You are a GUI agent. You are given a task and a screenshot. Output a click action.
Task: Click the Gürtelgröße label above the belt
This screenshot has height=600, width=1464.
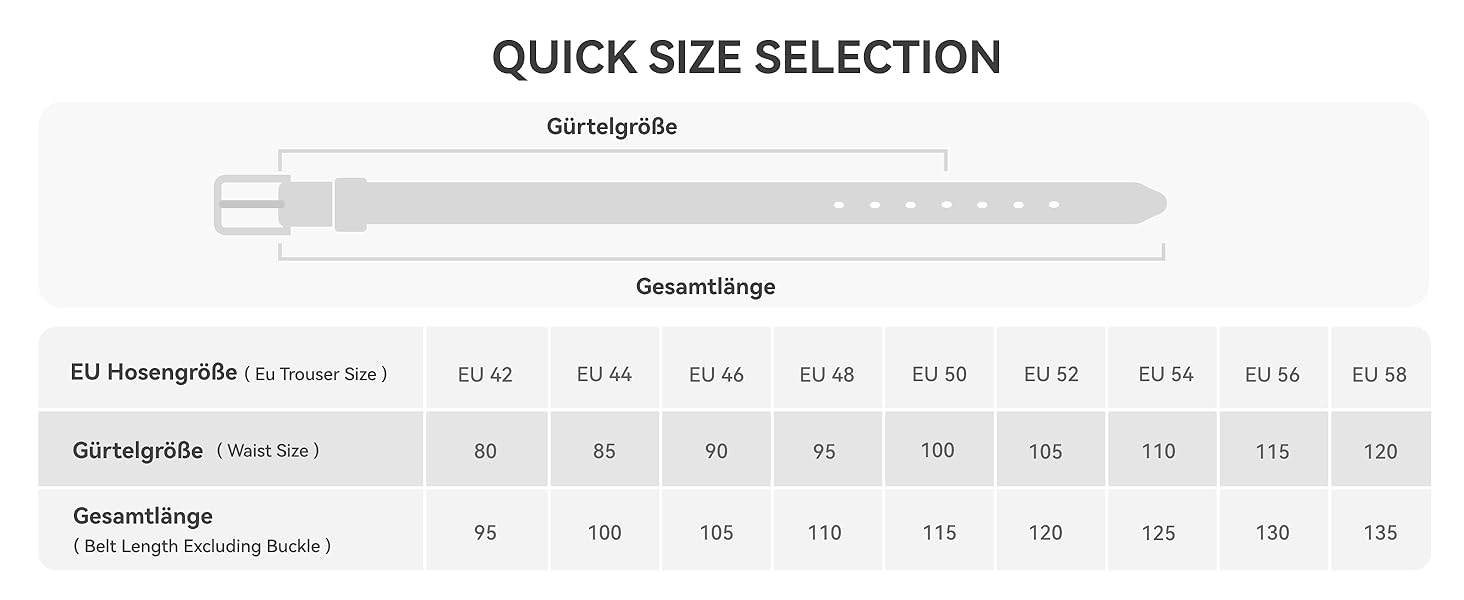point(611,127)
